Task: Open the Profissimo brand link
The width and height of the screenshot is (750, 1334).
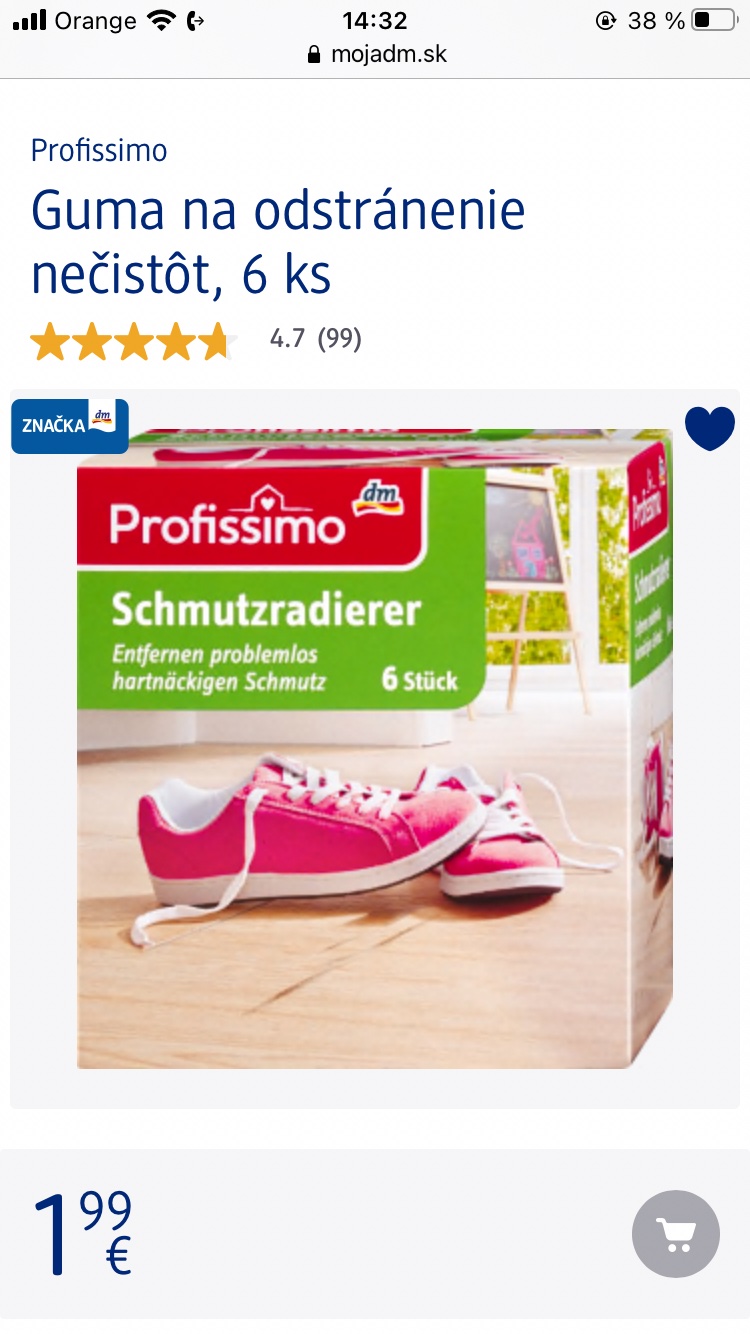Action: tap(99, 151)
